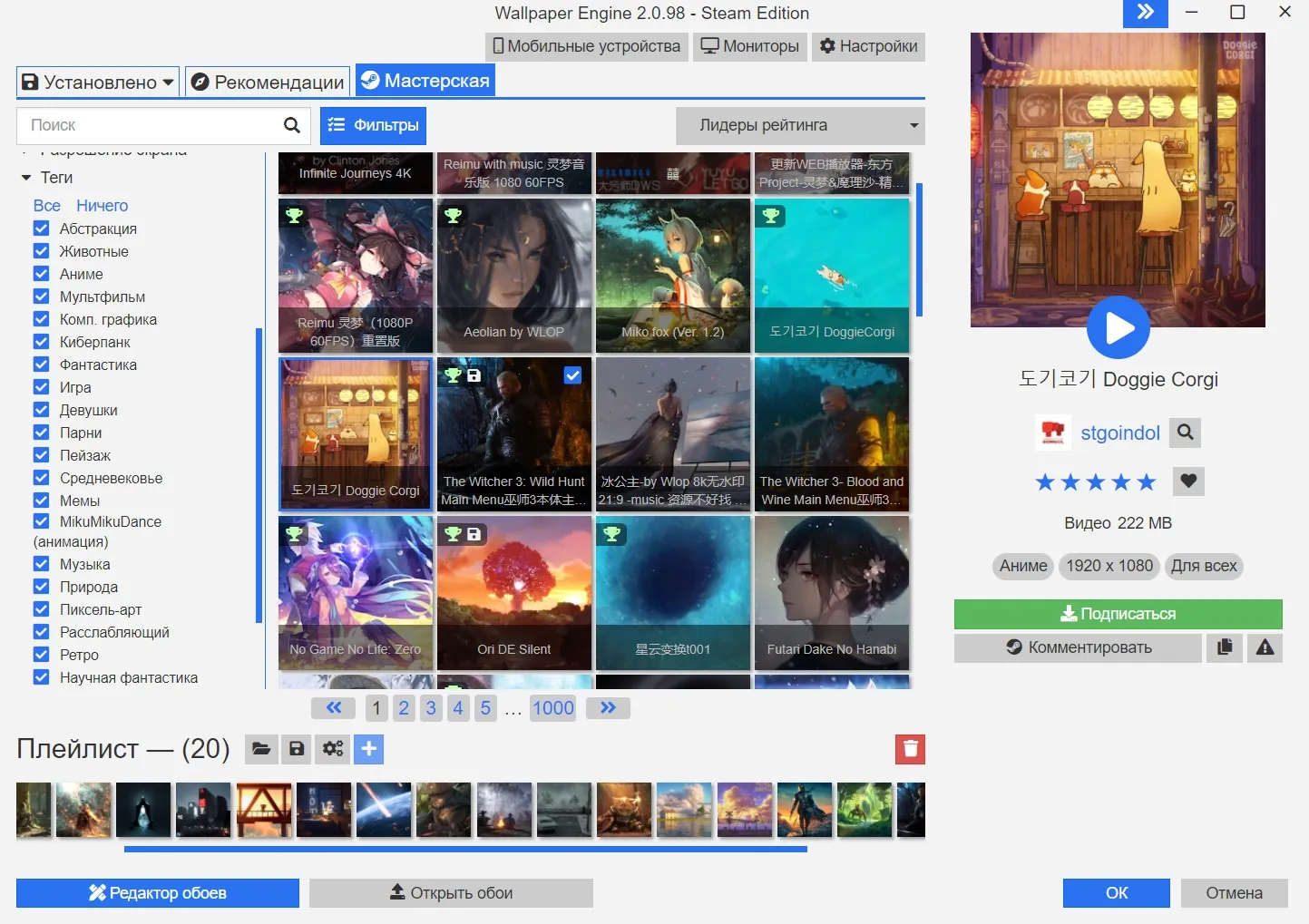Select the Miko fox (Ver. 1.2) thumbnail

tap(673, 276)
